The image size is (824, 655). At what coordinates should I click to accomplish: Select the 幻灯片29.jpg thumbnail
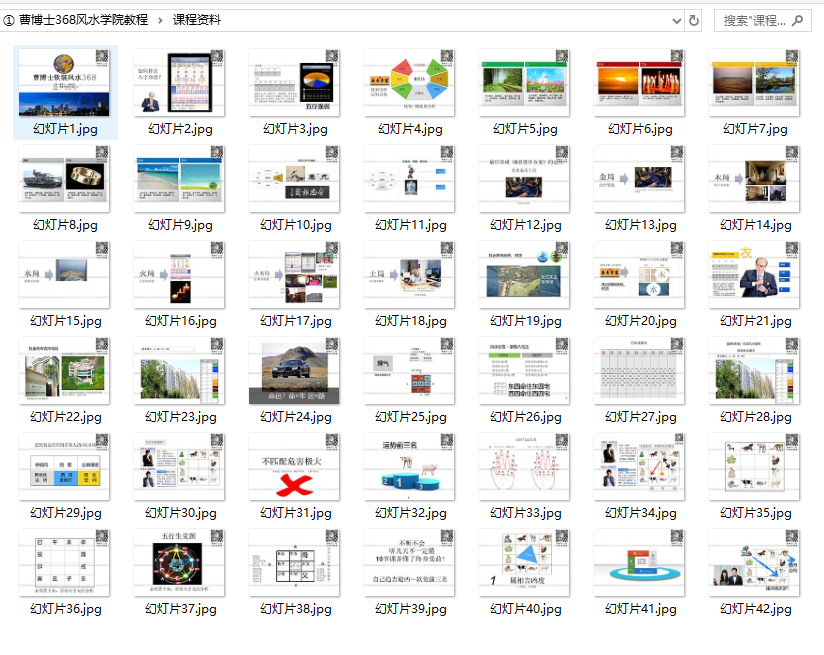pyautogui.click(x=64, y=467)
